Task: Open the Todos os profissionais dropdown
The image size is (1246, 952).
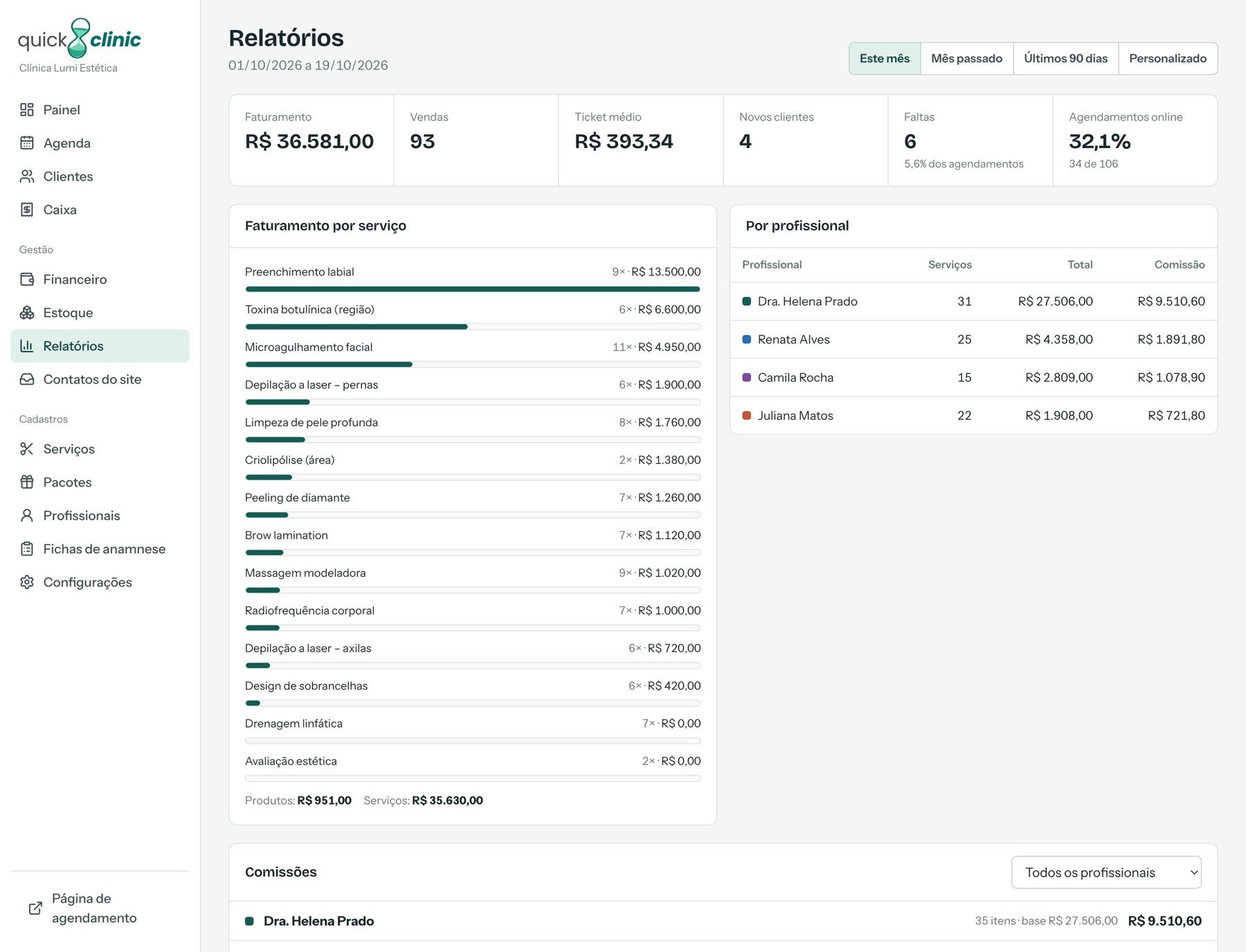Action: (1106, 872)
